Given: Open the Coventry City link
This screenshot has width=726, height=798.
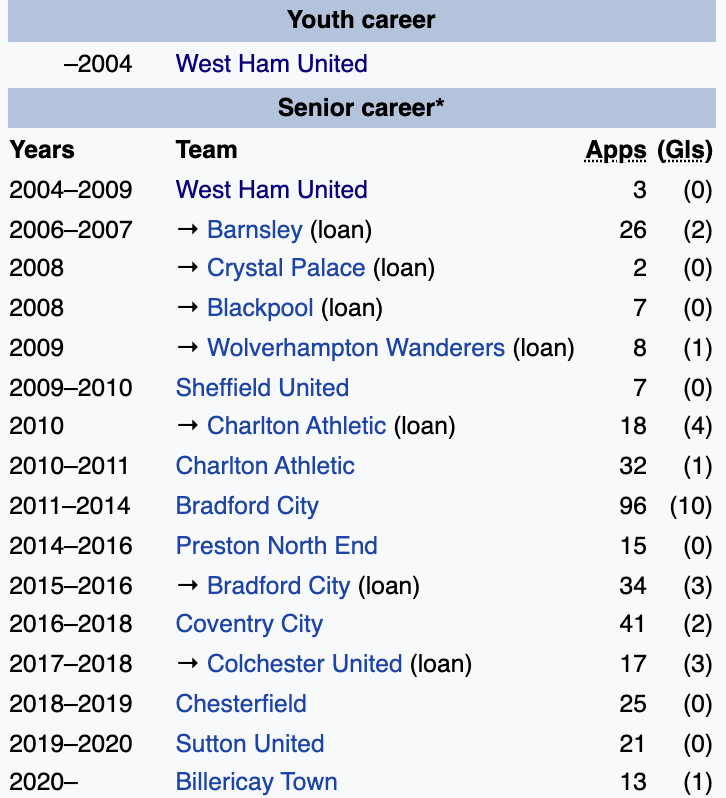Looking at the screenshot, I should (x=249, y=625).
